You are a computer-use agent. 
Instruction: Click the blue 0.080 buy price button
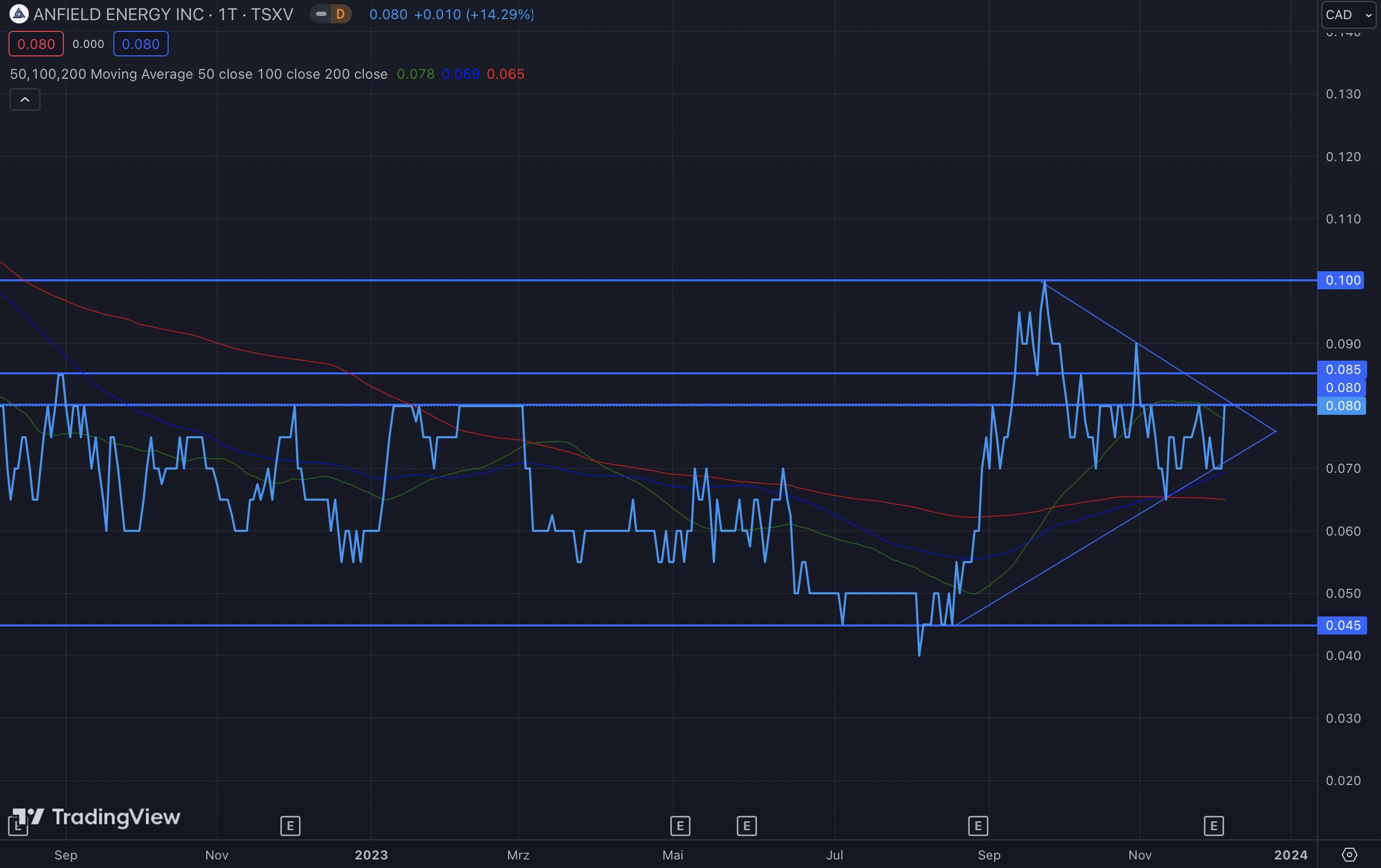[140, 44]
